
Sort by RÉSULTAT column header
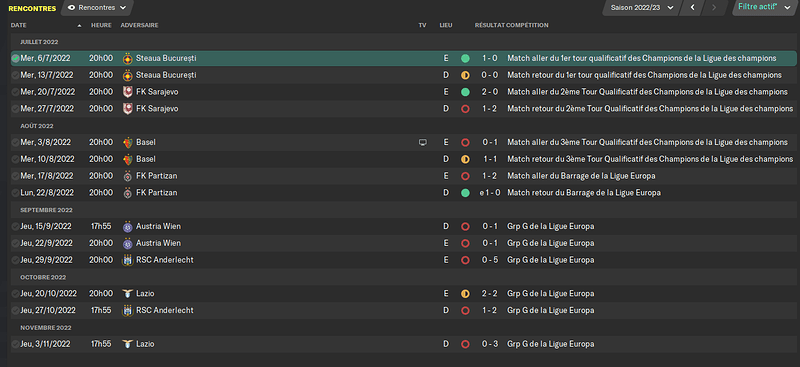[489, 25]
